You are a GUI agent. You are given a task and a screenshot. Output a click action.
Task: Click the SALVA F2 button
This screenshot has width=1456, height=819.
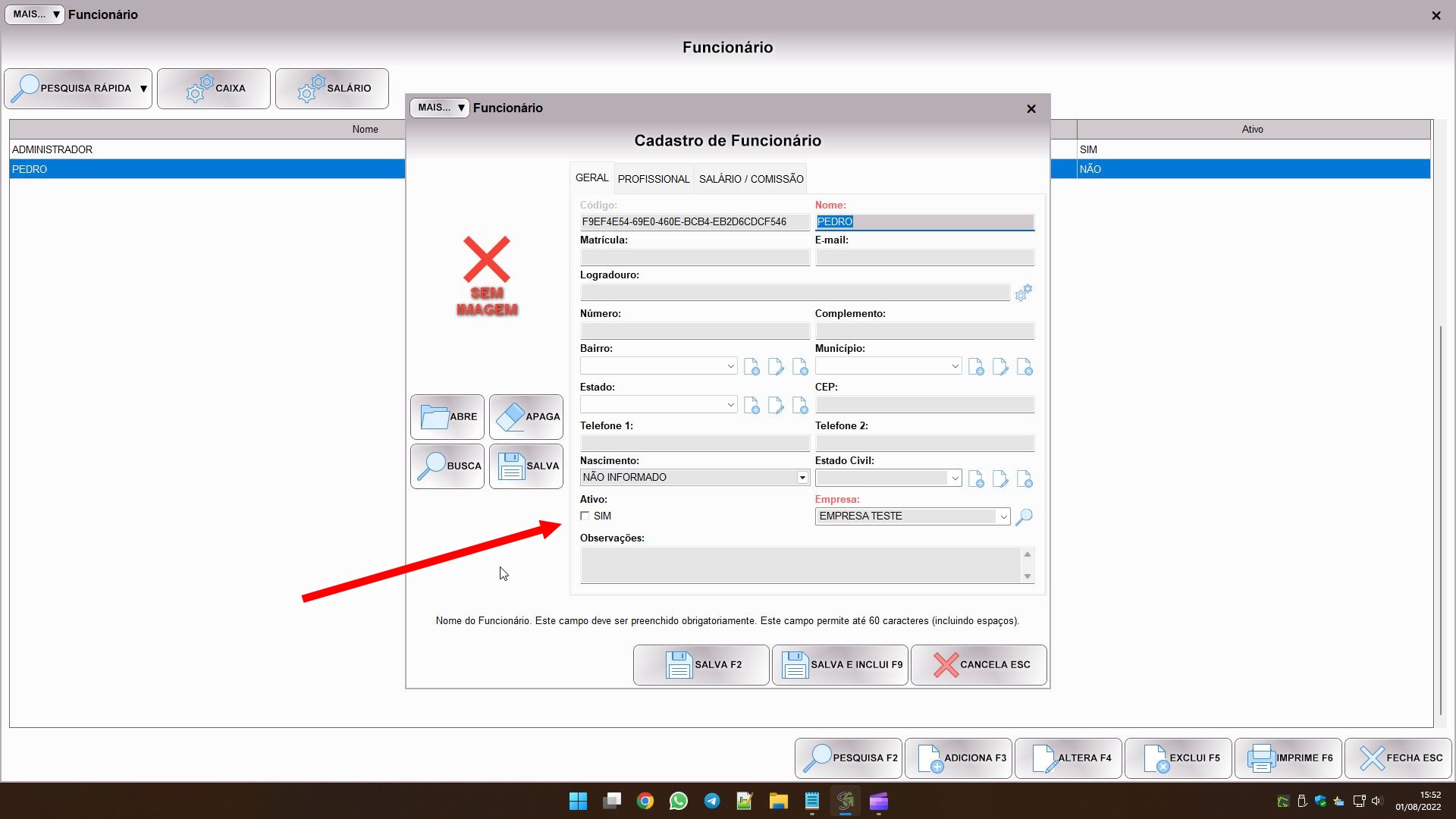(701, 665)
